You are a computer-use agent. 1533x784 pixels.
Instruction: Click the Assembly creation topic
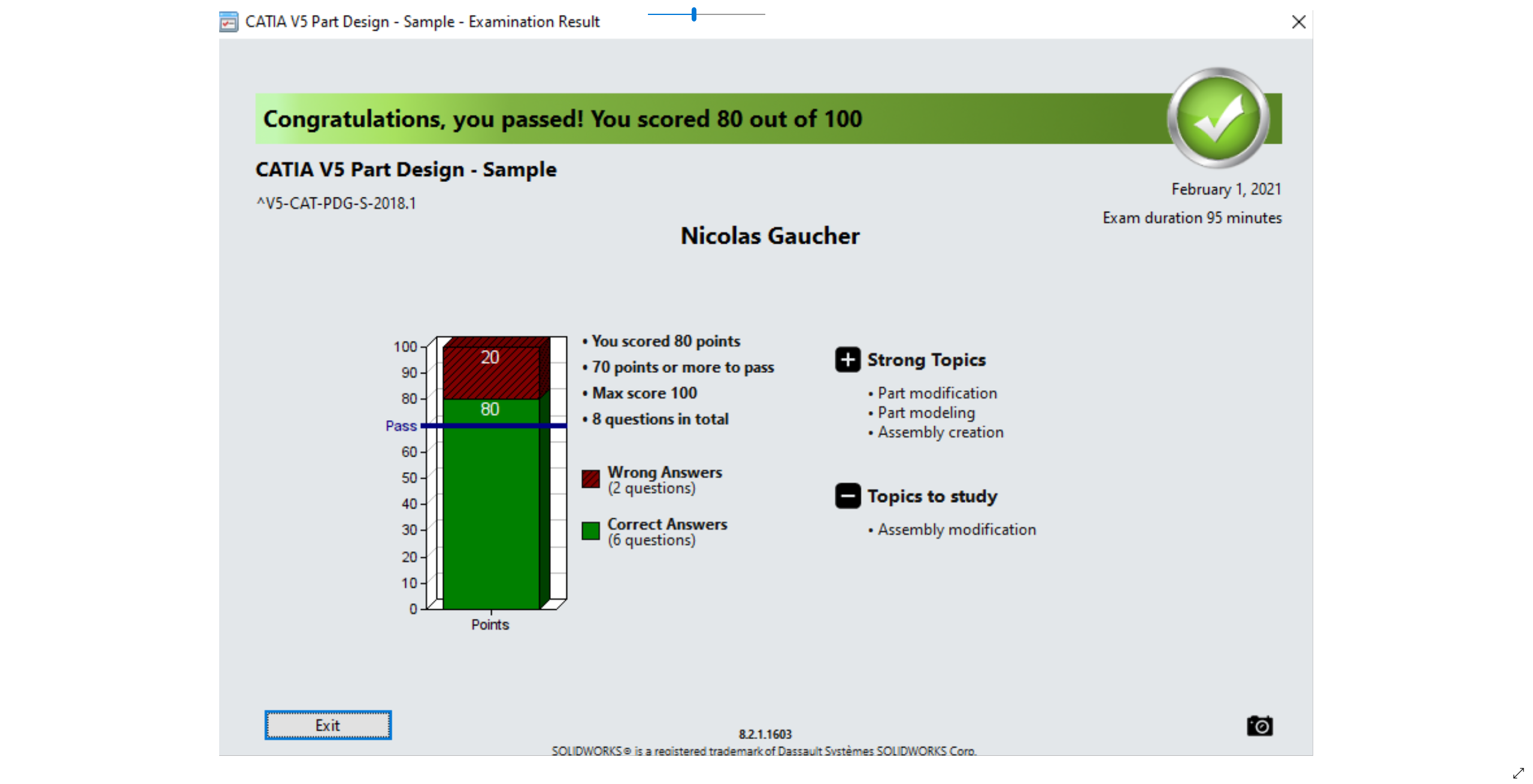coord(940,432)
